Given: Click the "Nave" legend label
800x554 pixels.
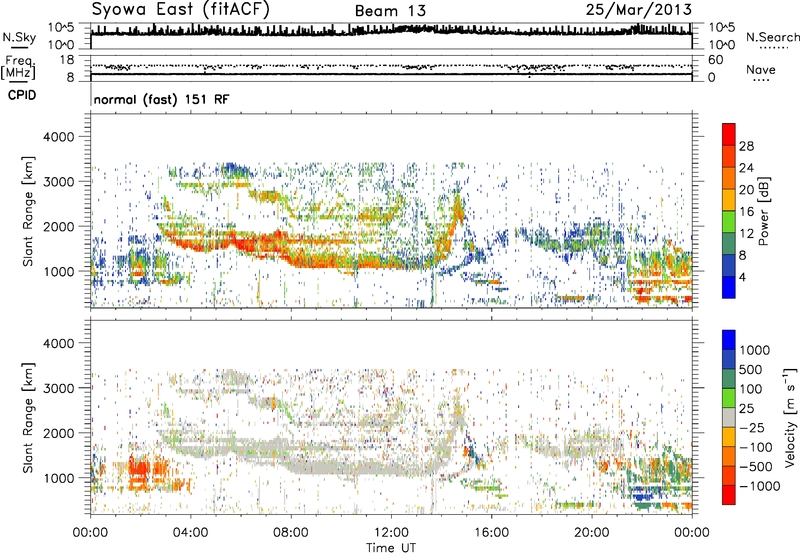Looking at the screenshot, I should [x=761, y=69].
